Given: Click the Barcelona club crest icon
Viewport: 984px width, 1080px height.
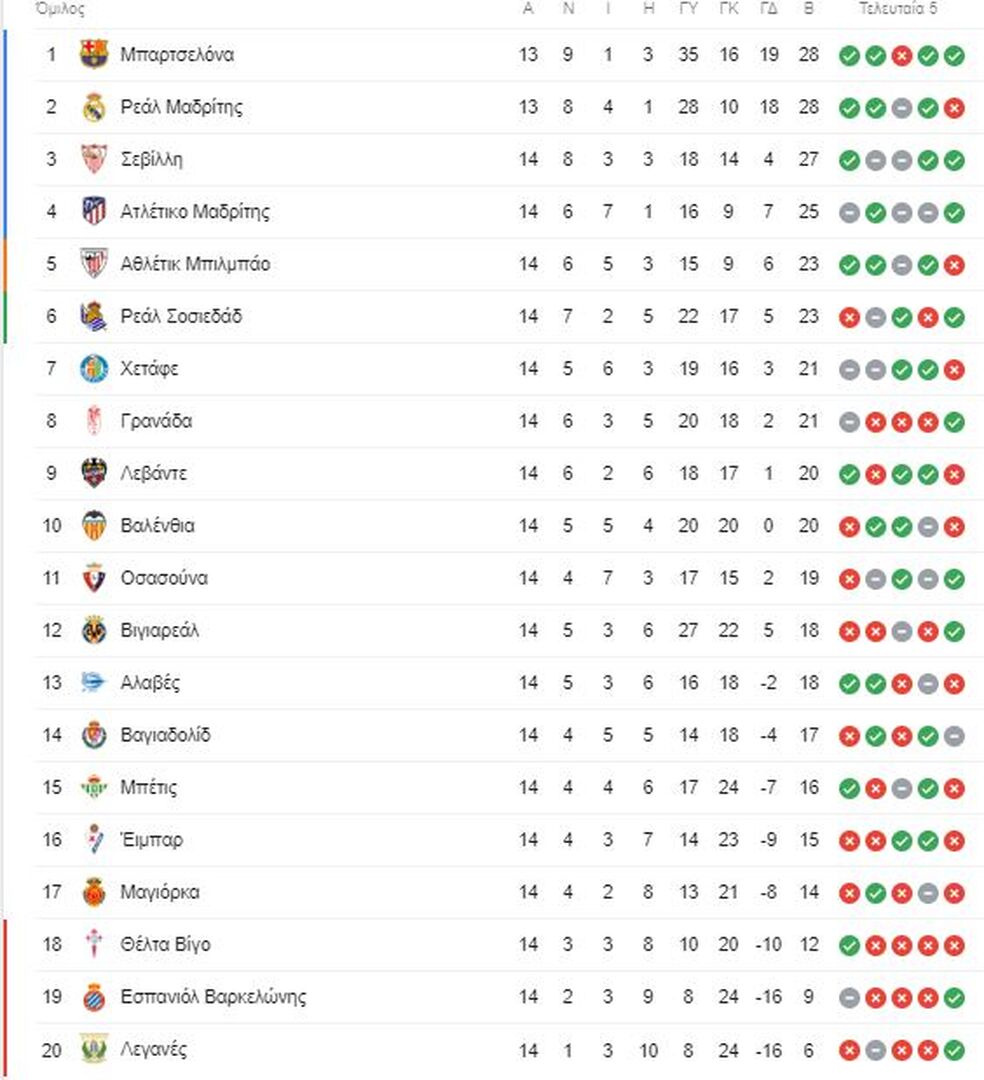Looking at the screenshot, I should (x=94, y=54).
